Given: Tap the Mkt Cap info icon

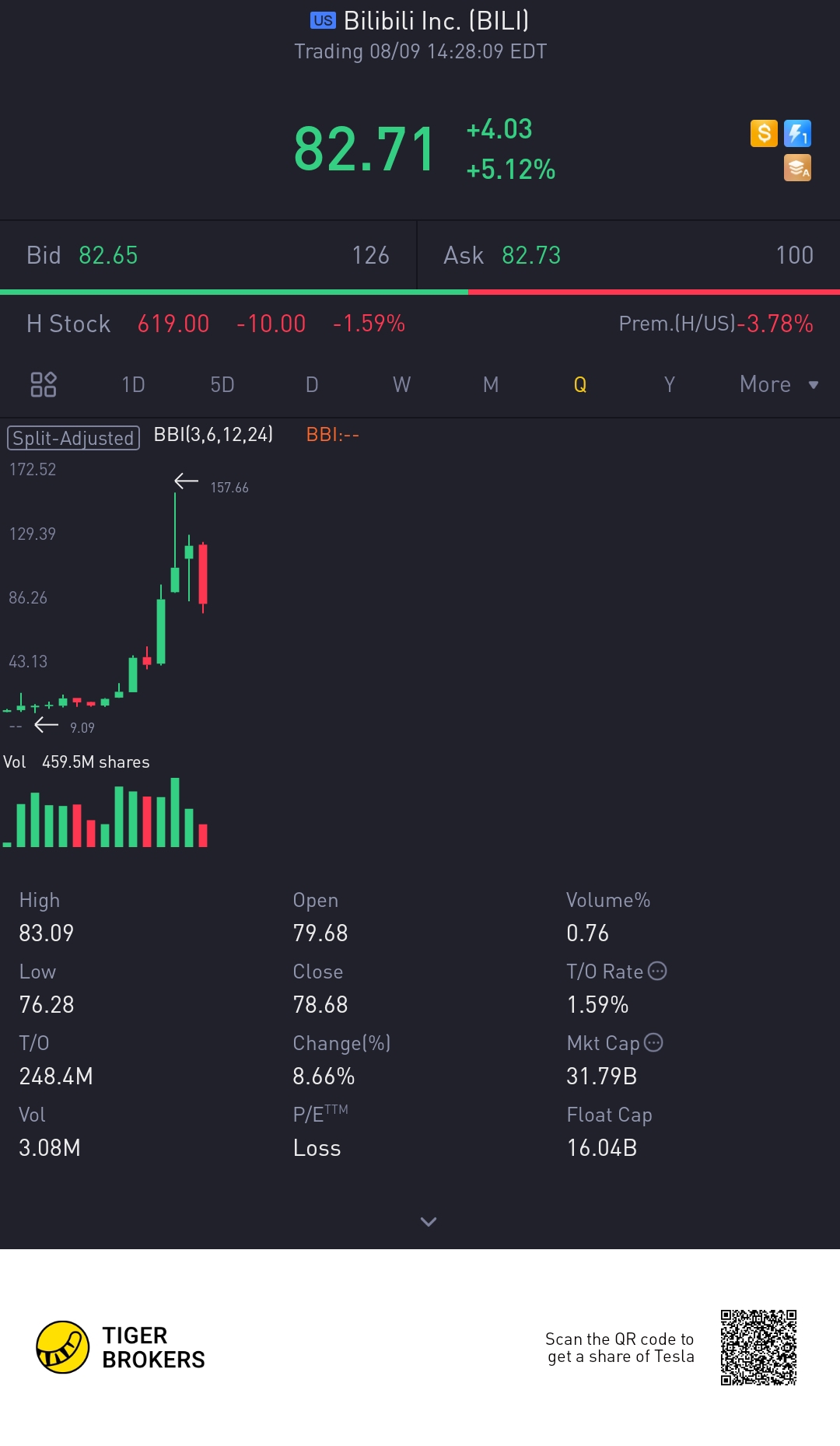Looking at the screenshot, I should pos(654,1042).
